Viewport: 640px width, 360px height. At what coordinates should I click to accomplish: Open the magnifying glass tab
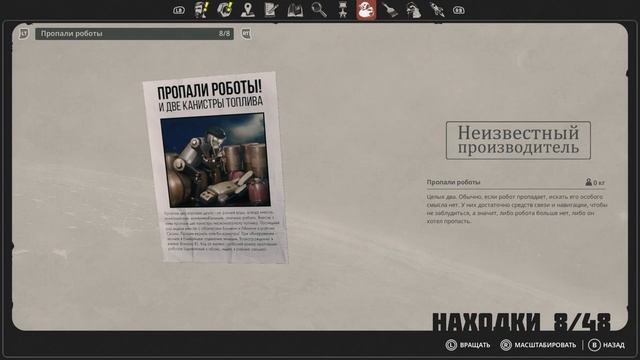coord(319,10)
